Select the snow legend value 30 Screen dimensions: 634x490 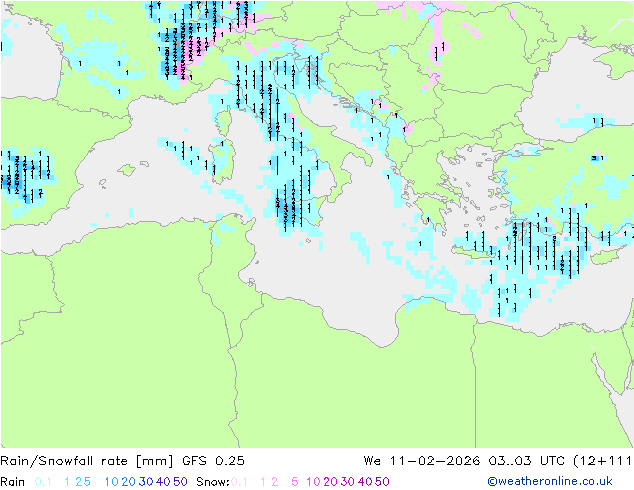pos(348,482)
